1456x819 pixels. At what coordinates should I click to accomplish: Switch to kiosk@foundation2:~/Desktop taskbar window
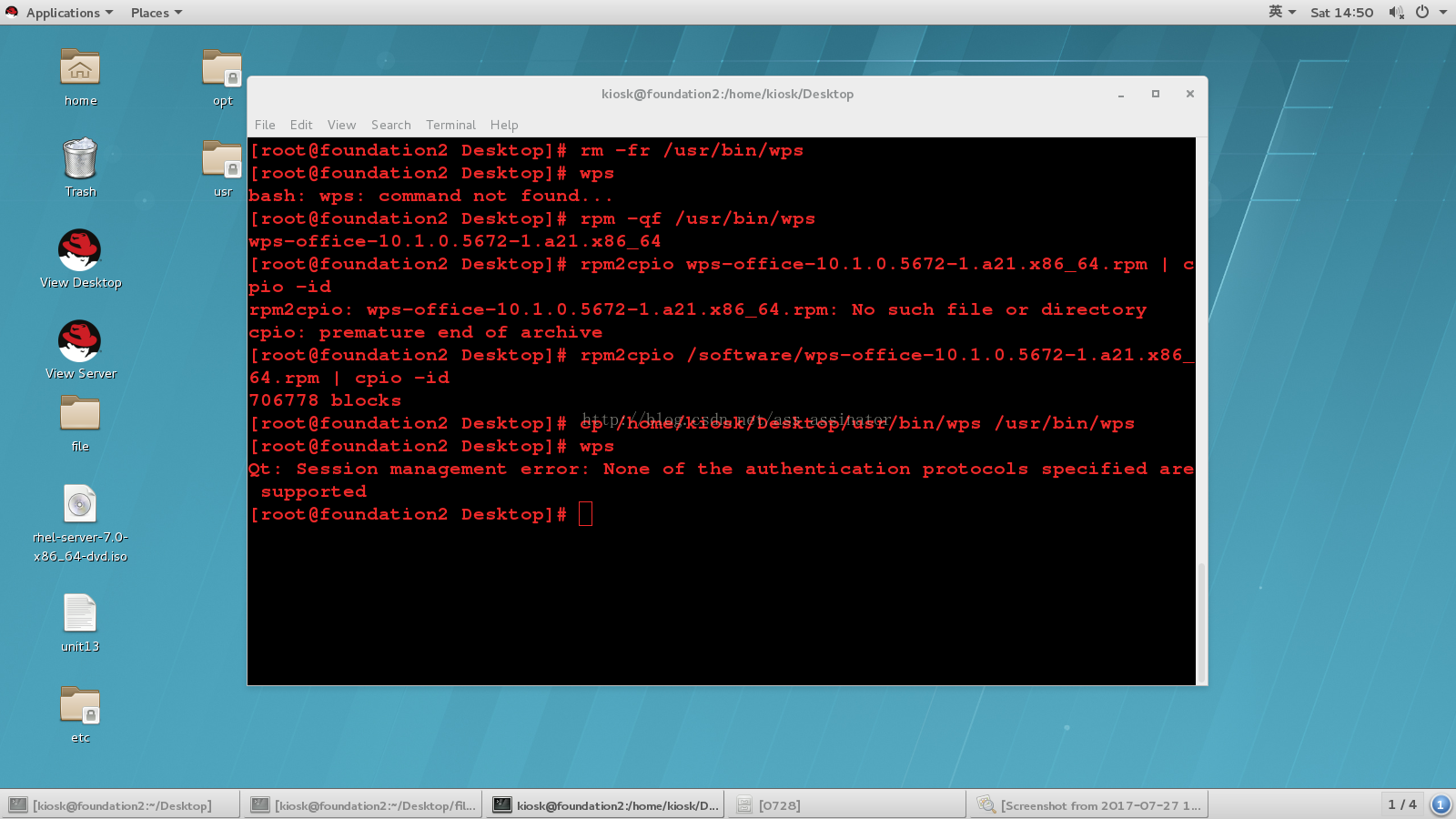[x=122, y=805]
